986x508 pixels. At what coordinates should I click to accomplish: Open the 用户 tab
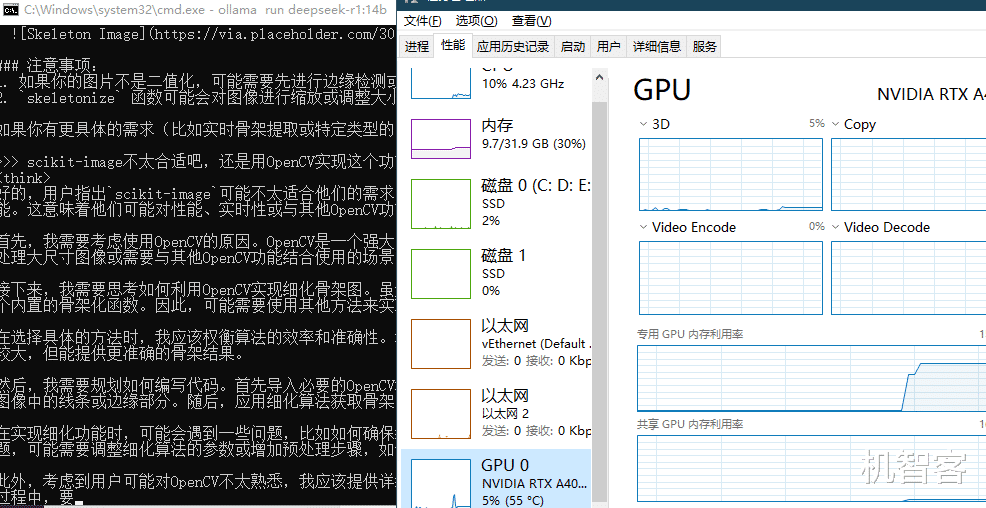coord(608,47)
